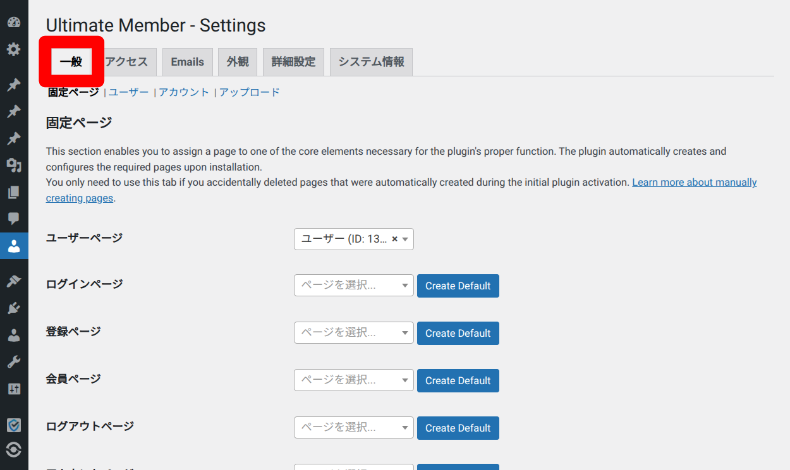Switch to the 詳細設定 tab
The image size is (790, 470).
tap(293, 62)
